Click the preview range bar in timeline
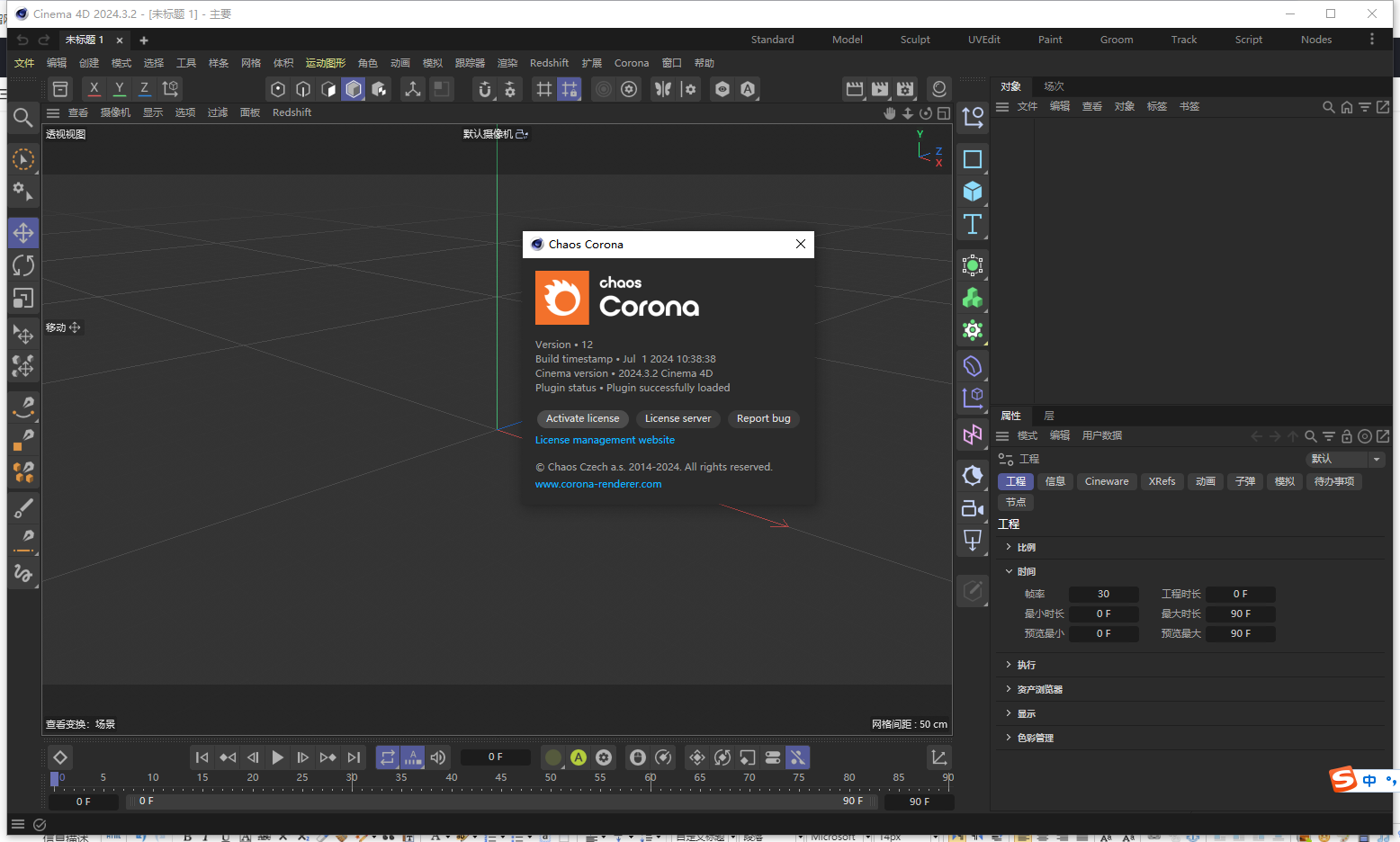1400x842 pixels. pyautogui.click(x=501, y=801)
